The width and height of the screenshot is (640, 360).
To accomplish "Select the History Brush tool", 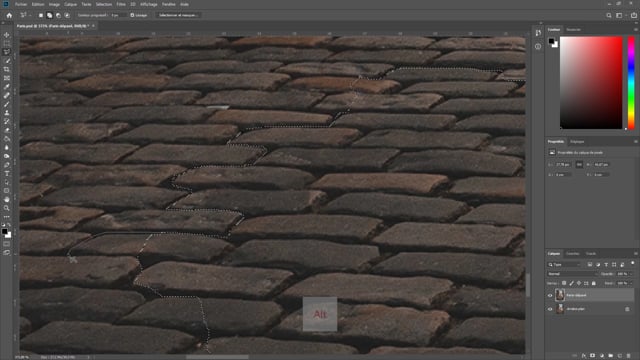I will coord(7,121).
